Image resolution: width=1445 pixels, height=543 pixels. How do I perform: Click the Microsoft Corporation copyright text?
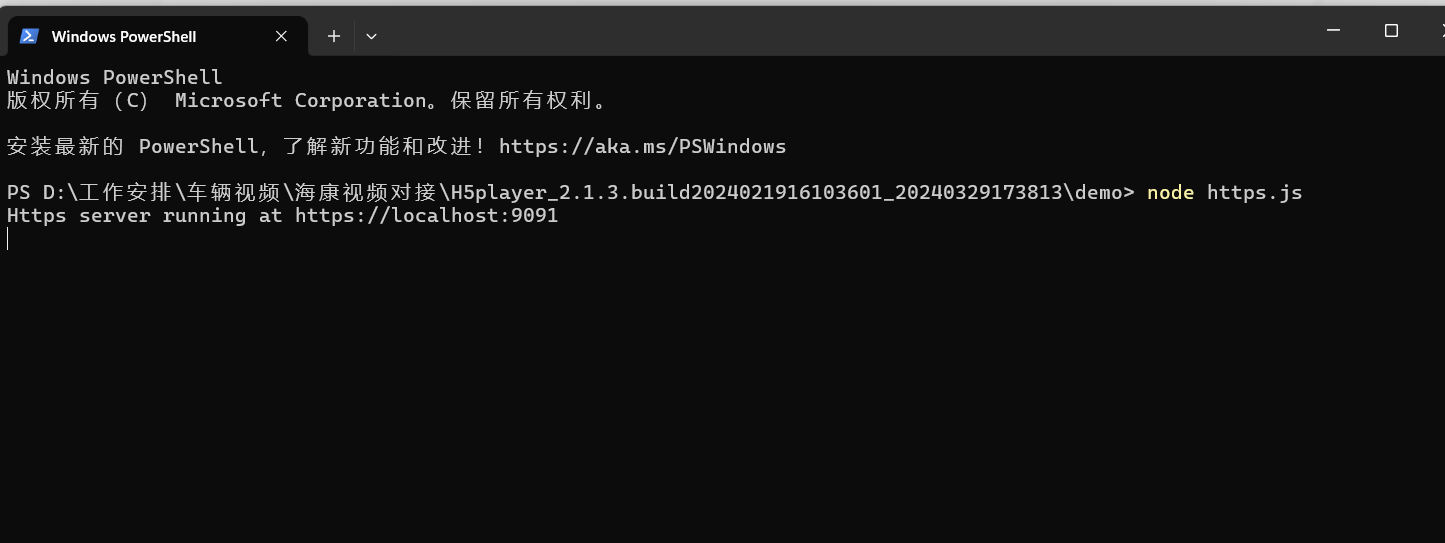pos(301,101)
